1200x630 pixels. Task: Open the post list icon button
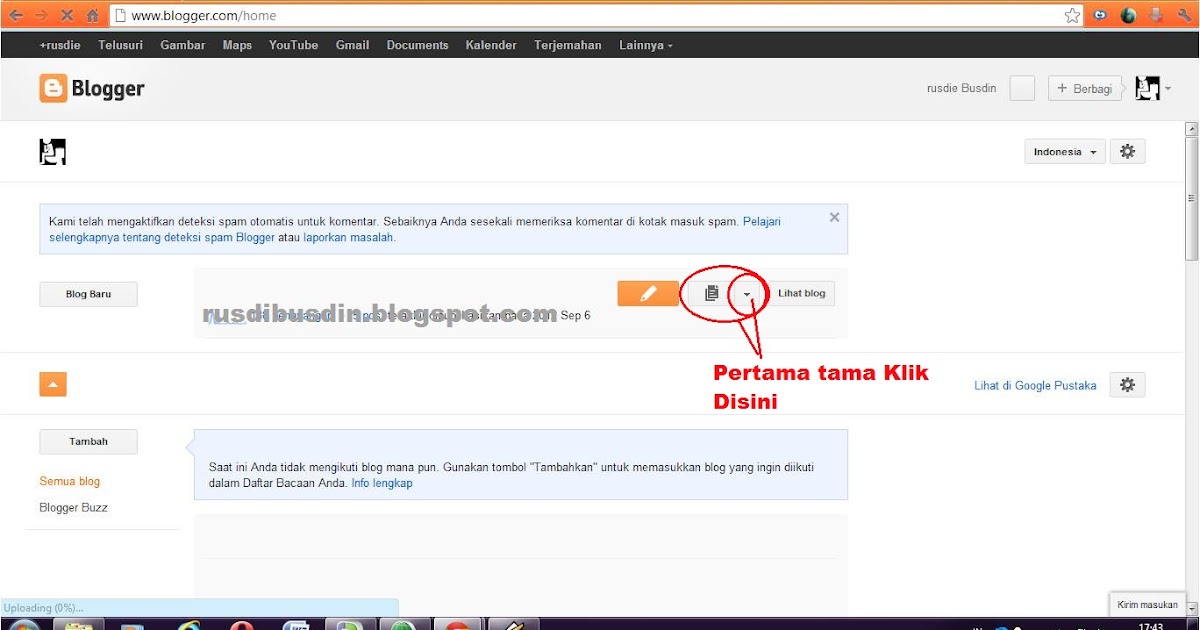pyautogui.click(x=712, y=293)
